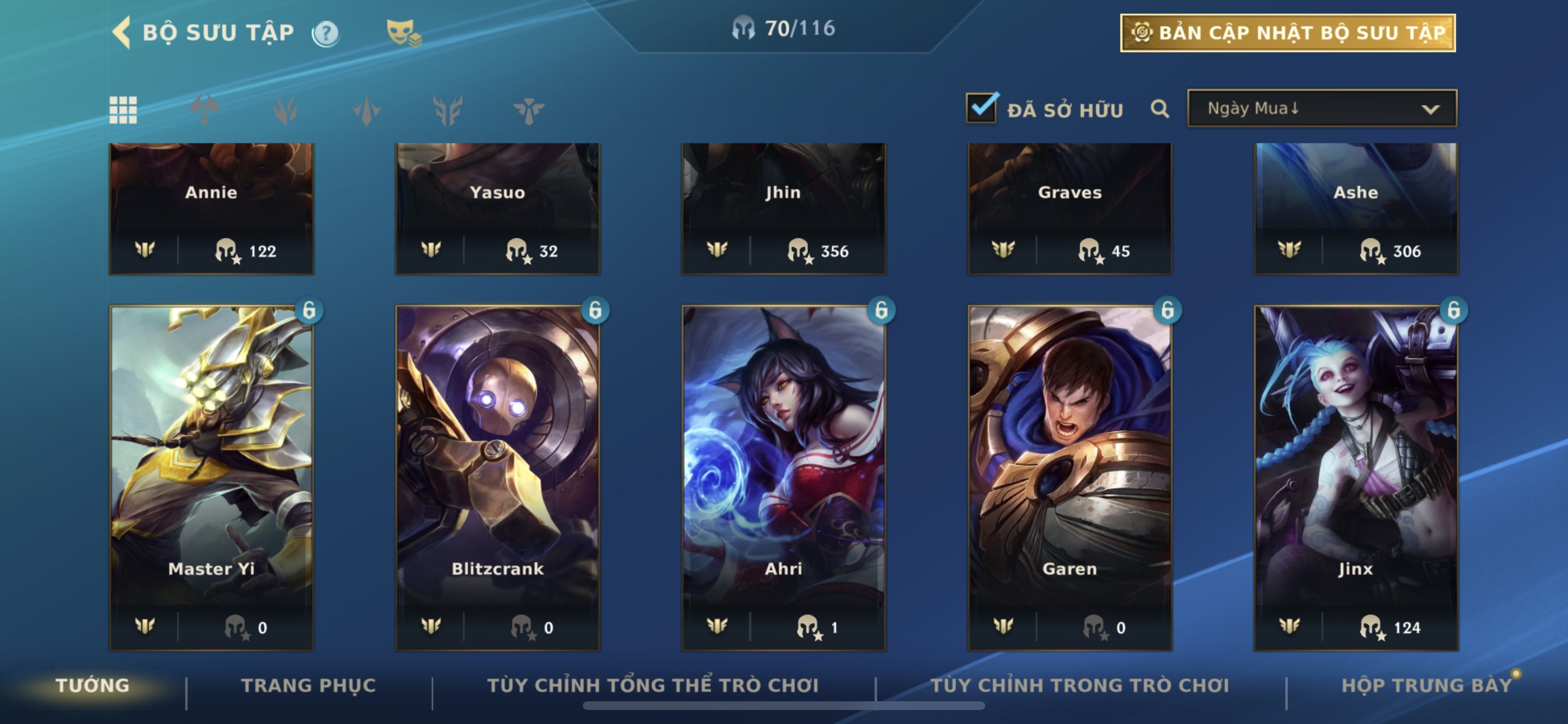Uncheck the Đã Sở Hữu checkbox
The height and width of the screenshot is (724, 1568).
[981, 108]
